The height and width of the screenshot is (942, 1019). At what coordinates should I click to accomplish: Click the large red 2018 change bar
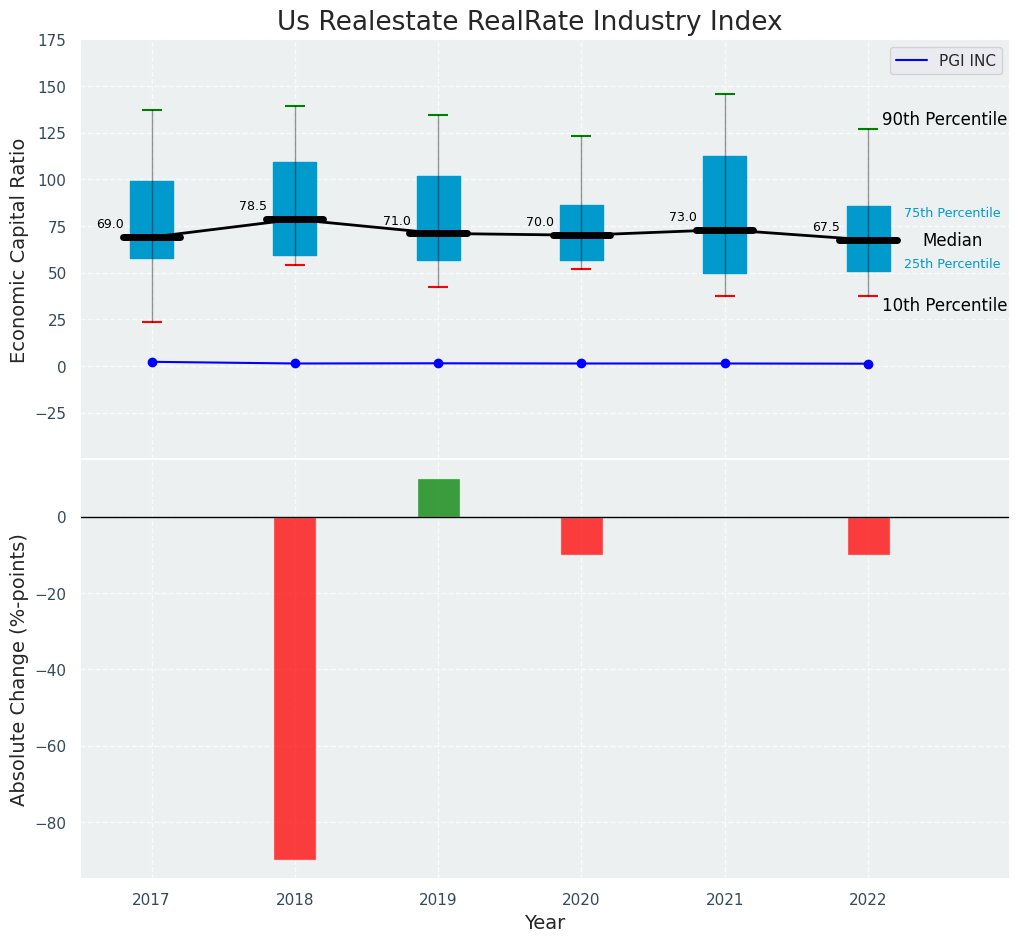[x=295, y=688]
